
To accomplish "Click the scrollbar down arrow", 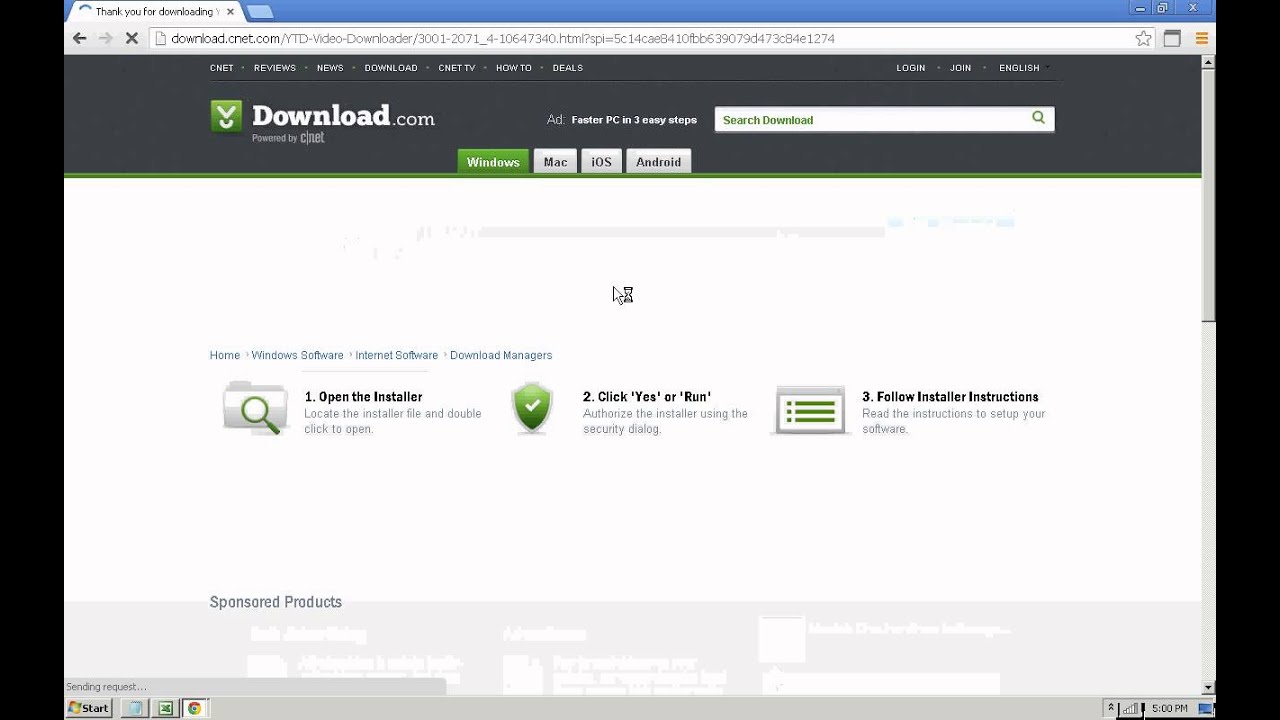I will click(x=1208, y=687).
